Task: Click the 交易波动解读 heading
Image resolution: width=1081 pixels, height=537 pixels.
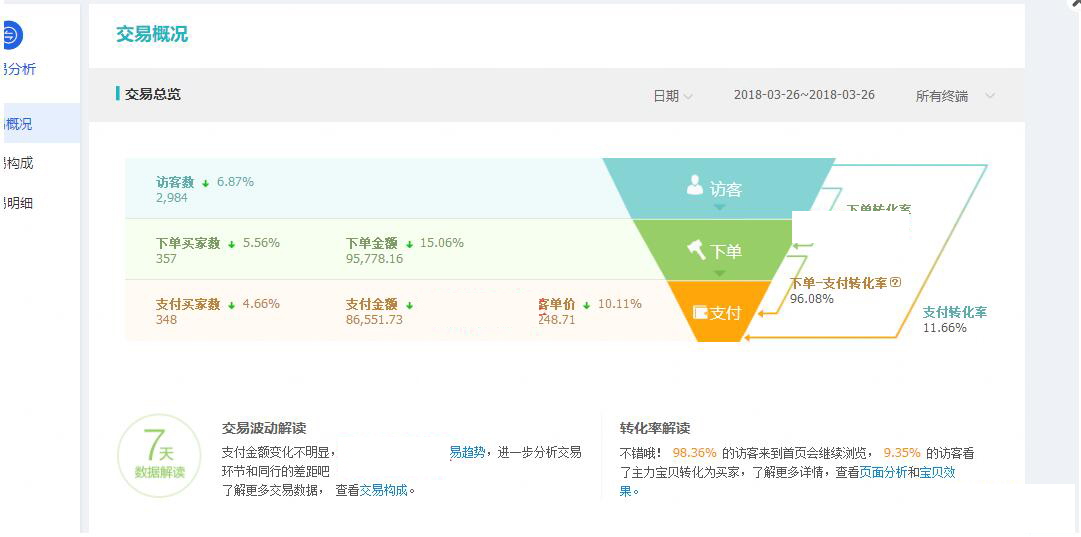Action: (264, 428)
